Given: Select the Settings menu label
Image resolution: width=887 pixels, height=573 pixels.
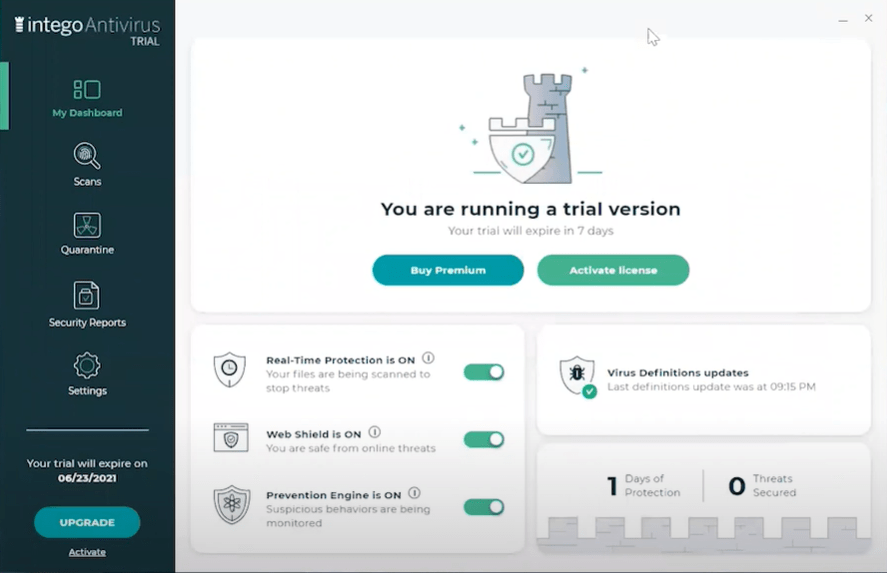Looking at the screenshot, I should (x=87, y=391).
